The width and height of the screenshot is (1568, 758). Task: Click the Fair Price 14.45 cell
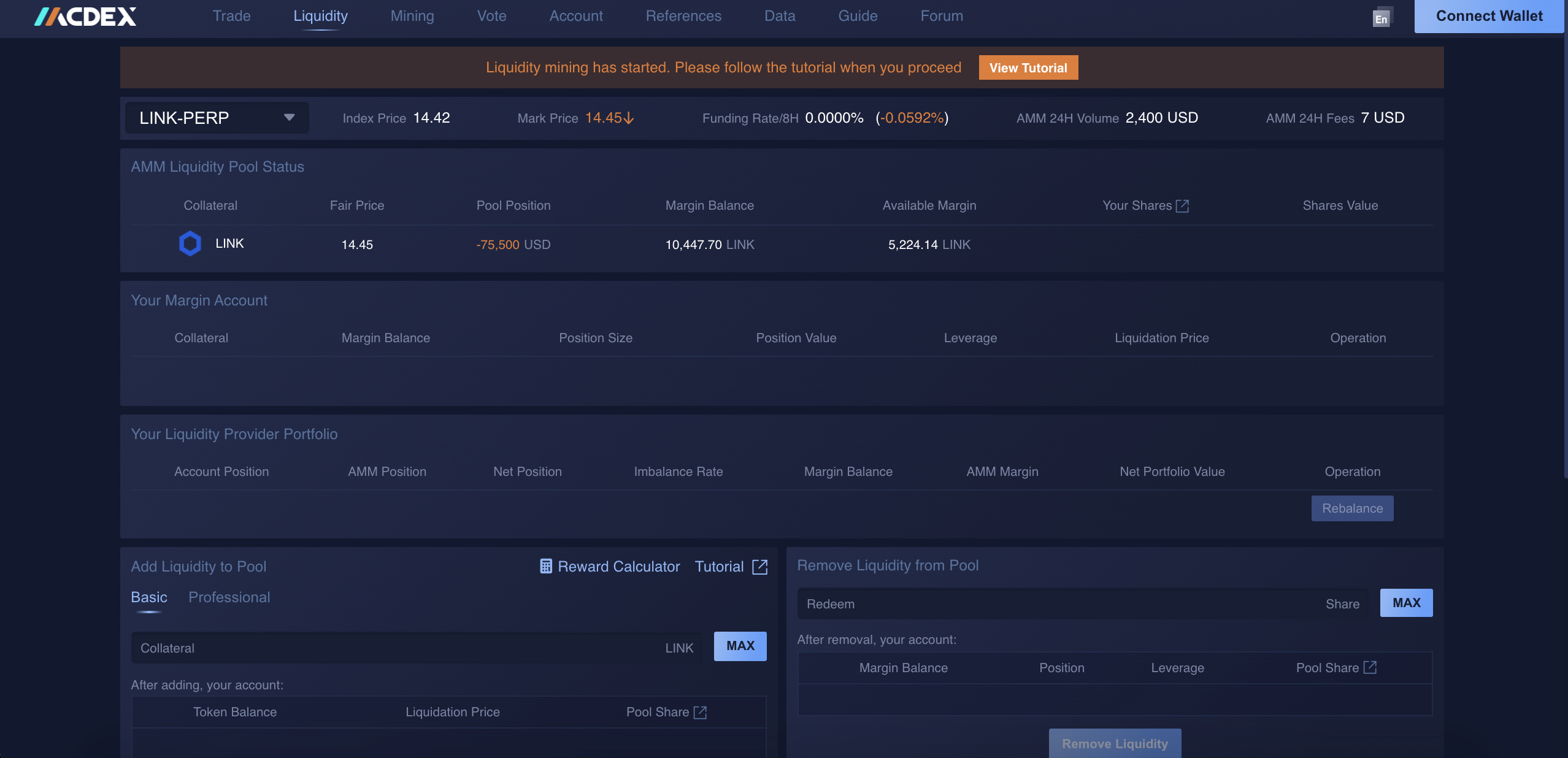357,245
